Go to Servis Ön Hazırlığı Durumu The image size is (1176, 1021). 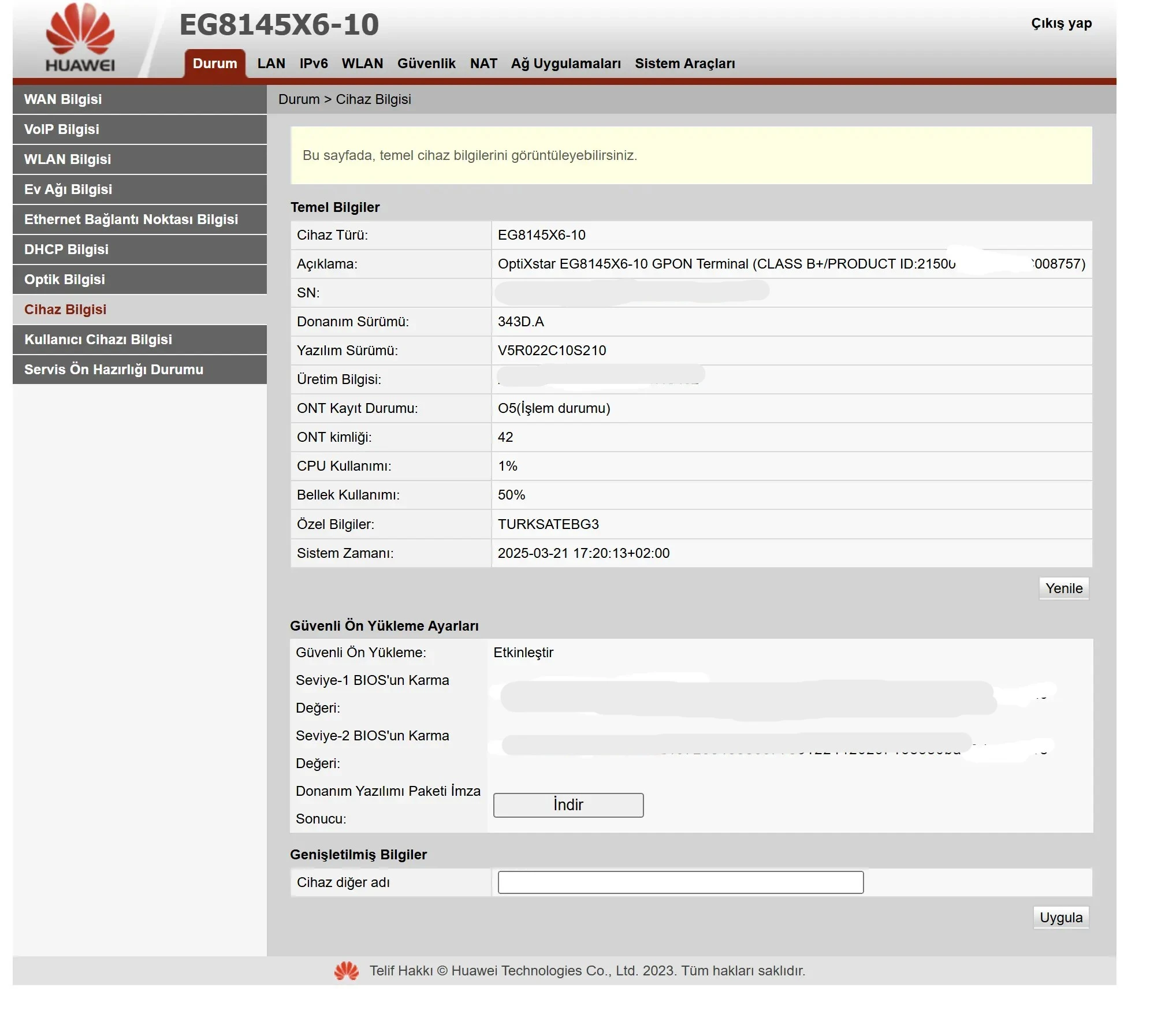(x=140, y=370)
